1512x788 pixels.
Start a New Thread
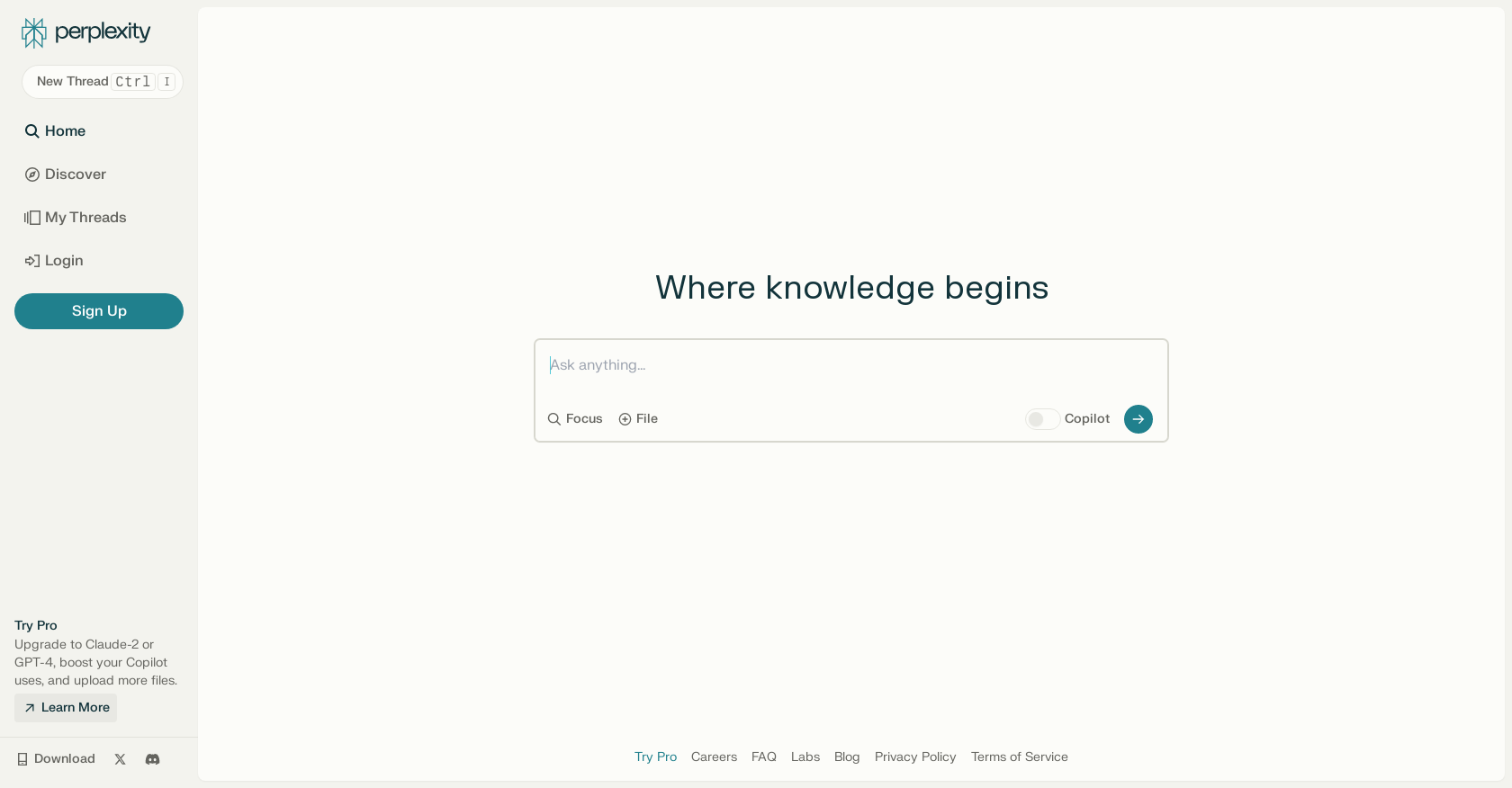click(103, 82)
